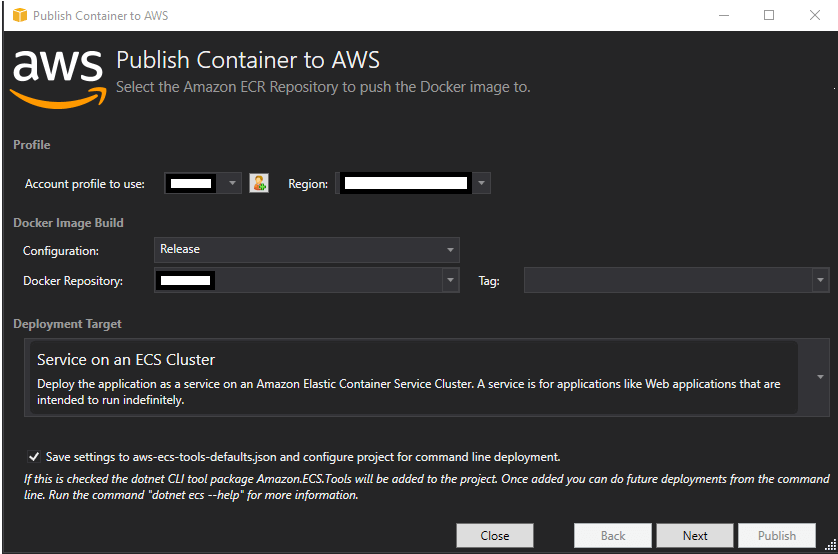838x554 pixels.
Task: Click the Back button
Action: coord(612,535)
